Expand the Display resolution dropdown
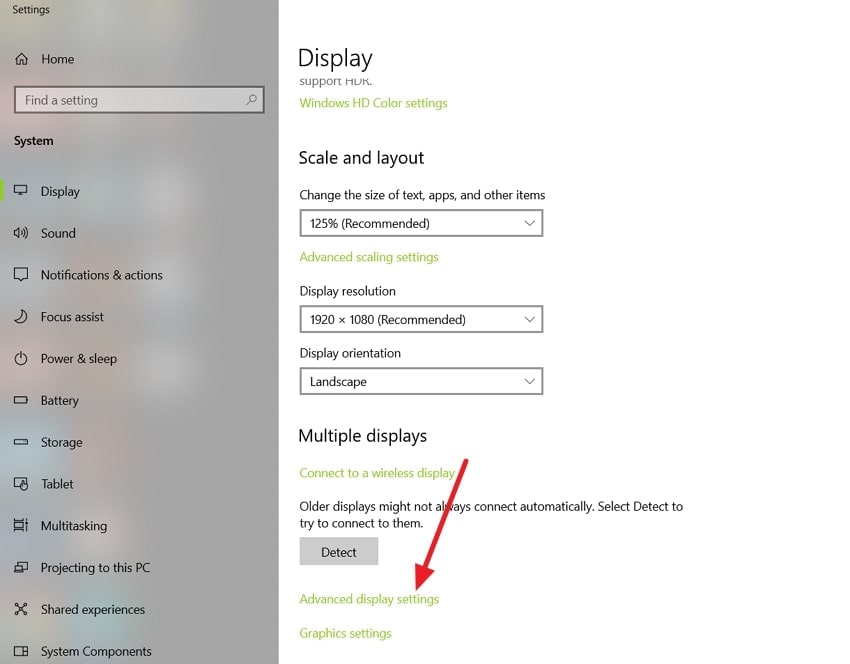This screenshot has height=664, width=850. (421, 319)
